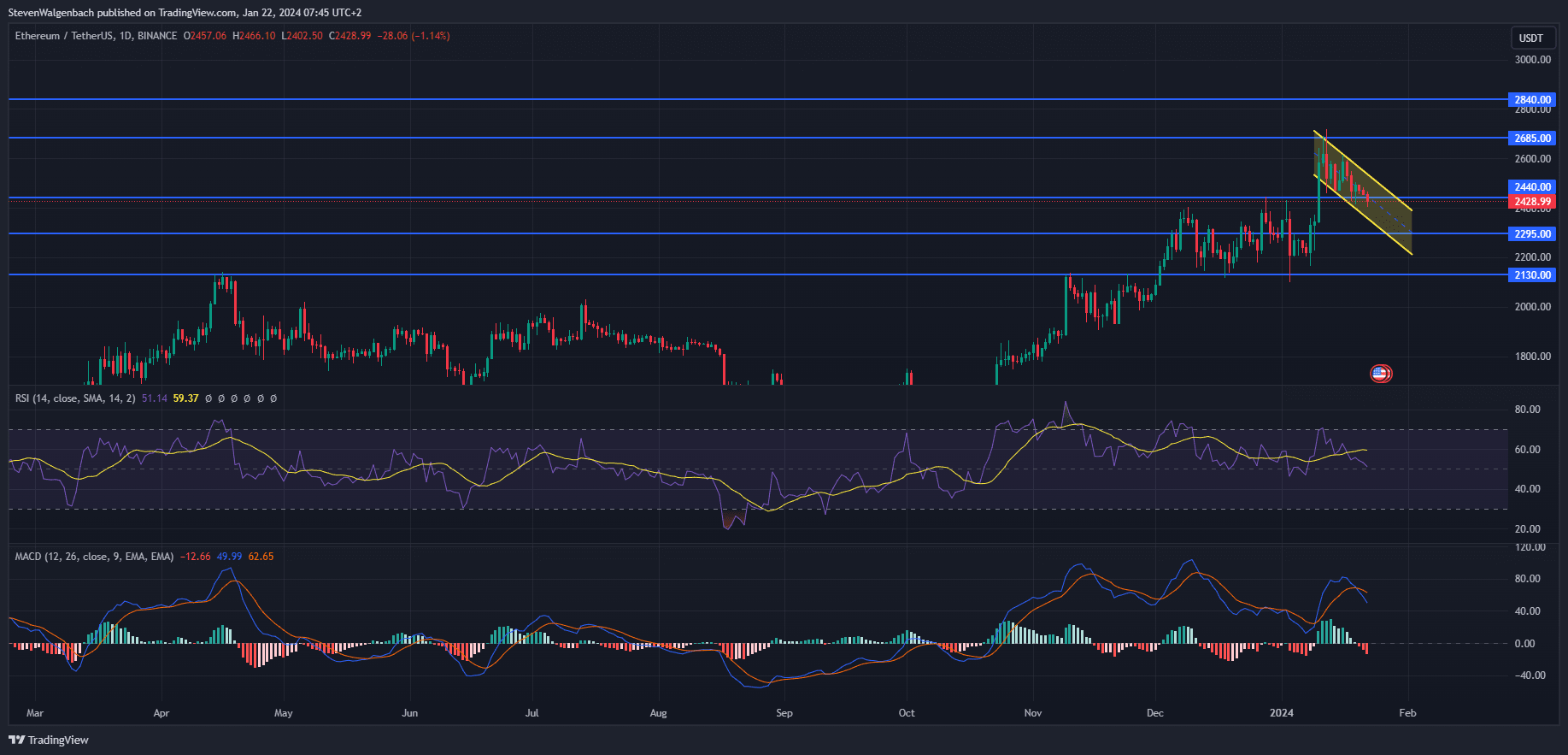Click the Feb label on the time axis
The height and width of the screenshot is (755, 1568).
1407,713
